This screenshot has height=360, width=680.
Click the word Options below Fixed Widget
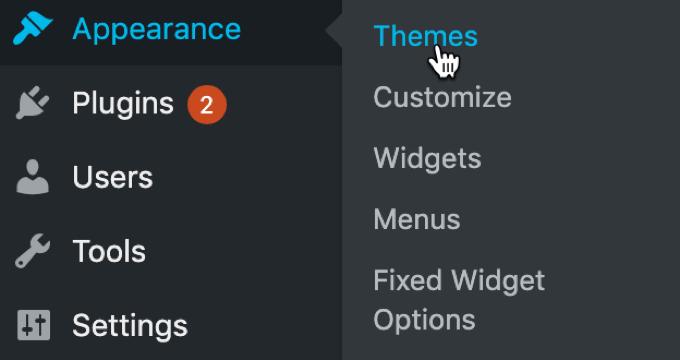click(x=424, y=320)
